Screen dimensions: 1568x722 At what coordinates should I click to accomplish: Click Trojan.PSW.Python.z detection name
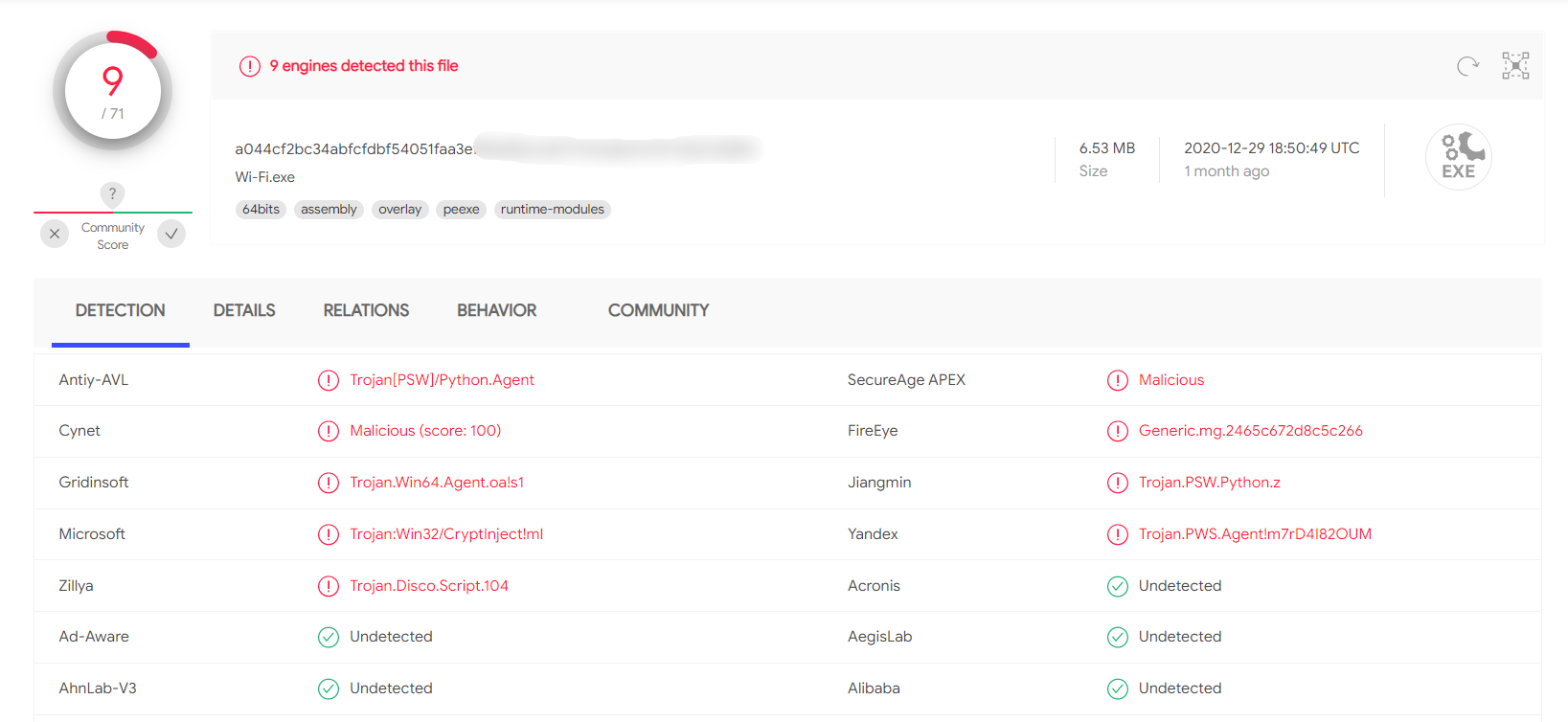click(x=1210, y=483)
